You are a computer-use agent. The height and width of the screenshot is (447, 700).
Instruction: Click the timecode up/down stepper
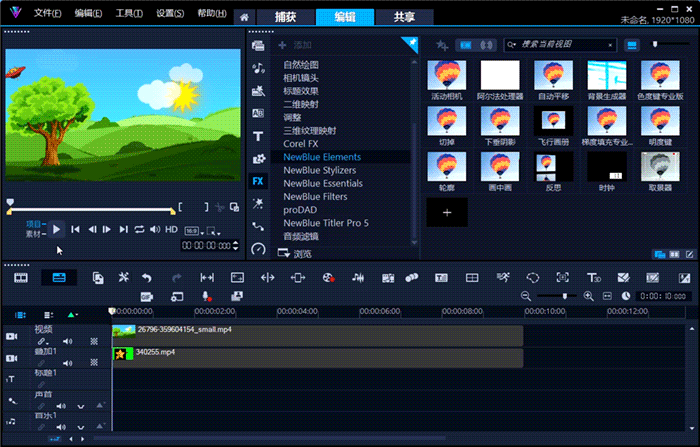(236, 246)
